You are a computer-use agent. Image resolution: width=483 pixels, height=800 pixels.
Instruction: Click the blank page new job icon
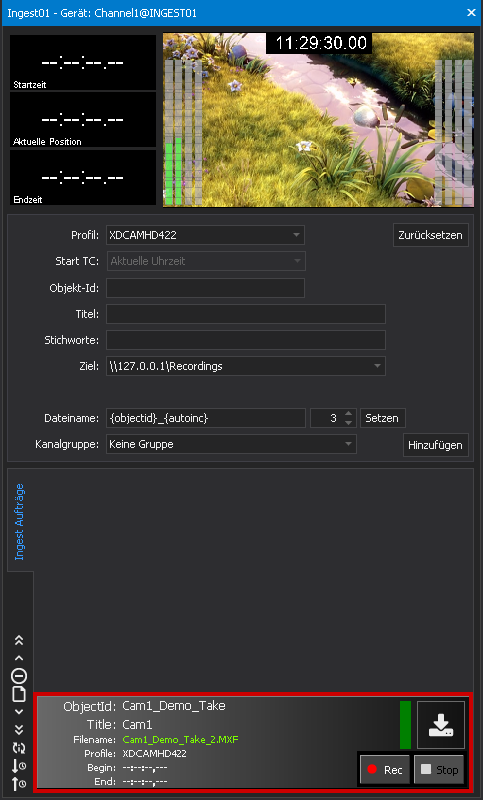point(19,694)
